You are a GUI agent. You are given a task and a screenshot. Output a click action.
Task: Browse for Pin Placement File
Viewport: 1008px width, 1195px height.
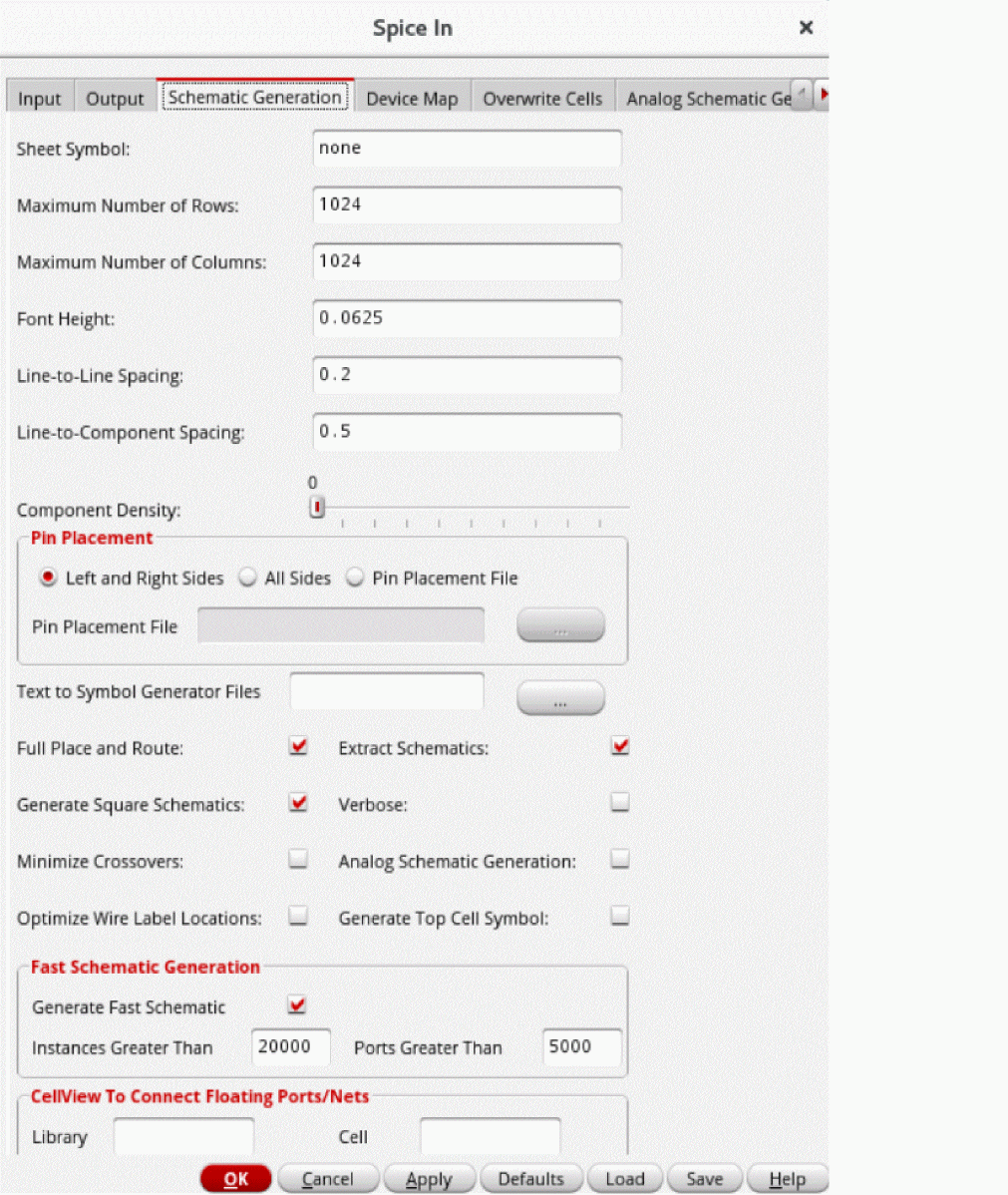pyautogui.click(x=560, y=625)
